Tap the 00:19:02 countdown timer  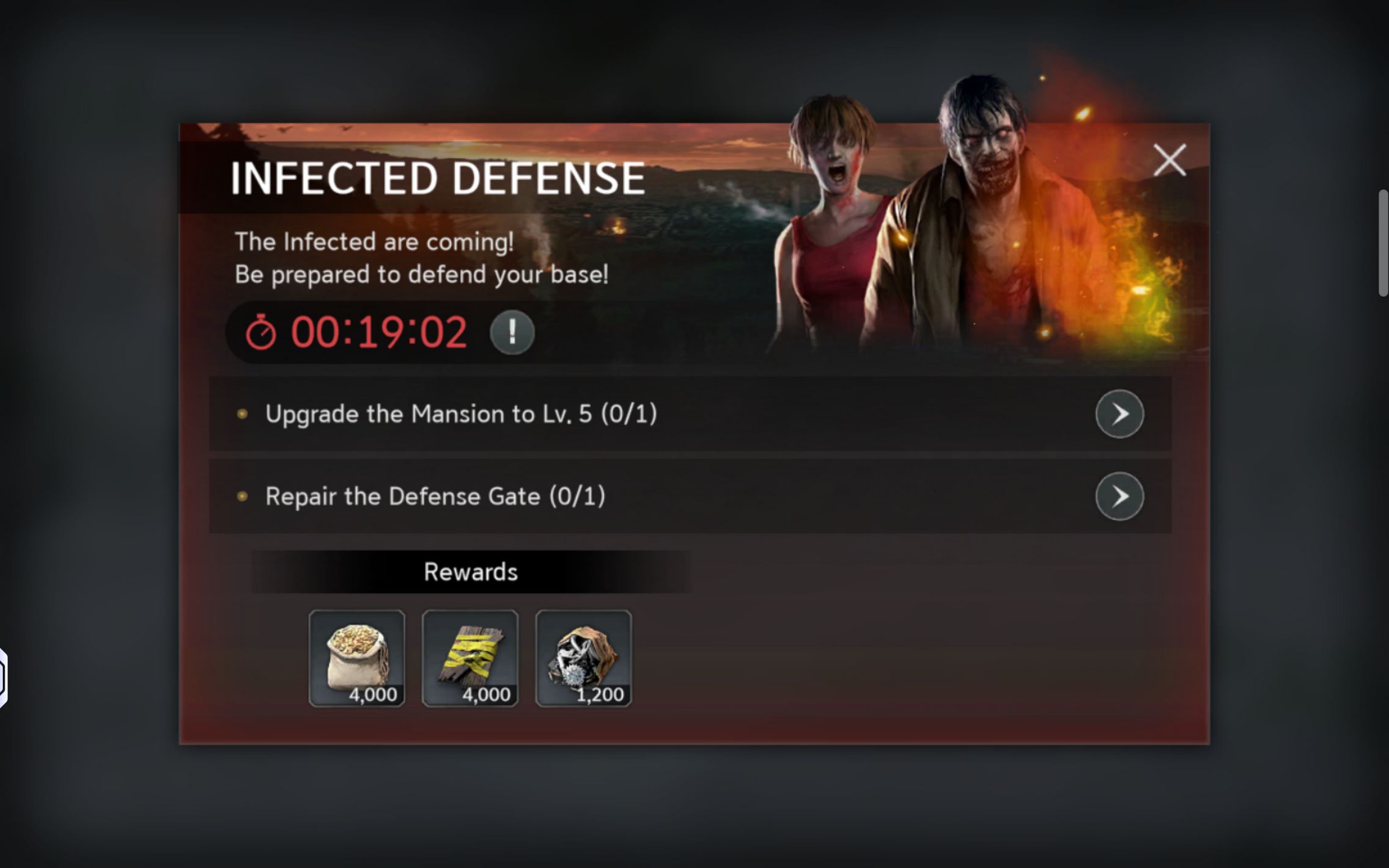coord(378,333)
